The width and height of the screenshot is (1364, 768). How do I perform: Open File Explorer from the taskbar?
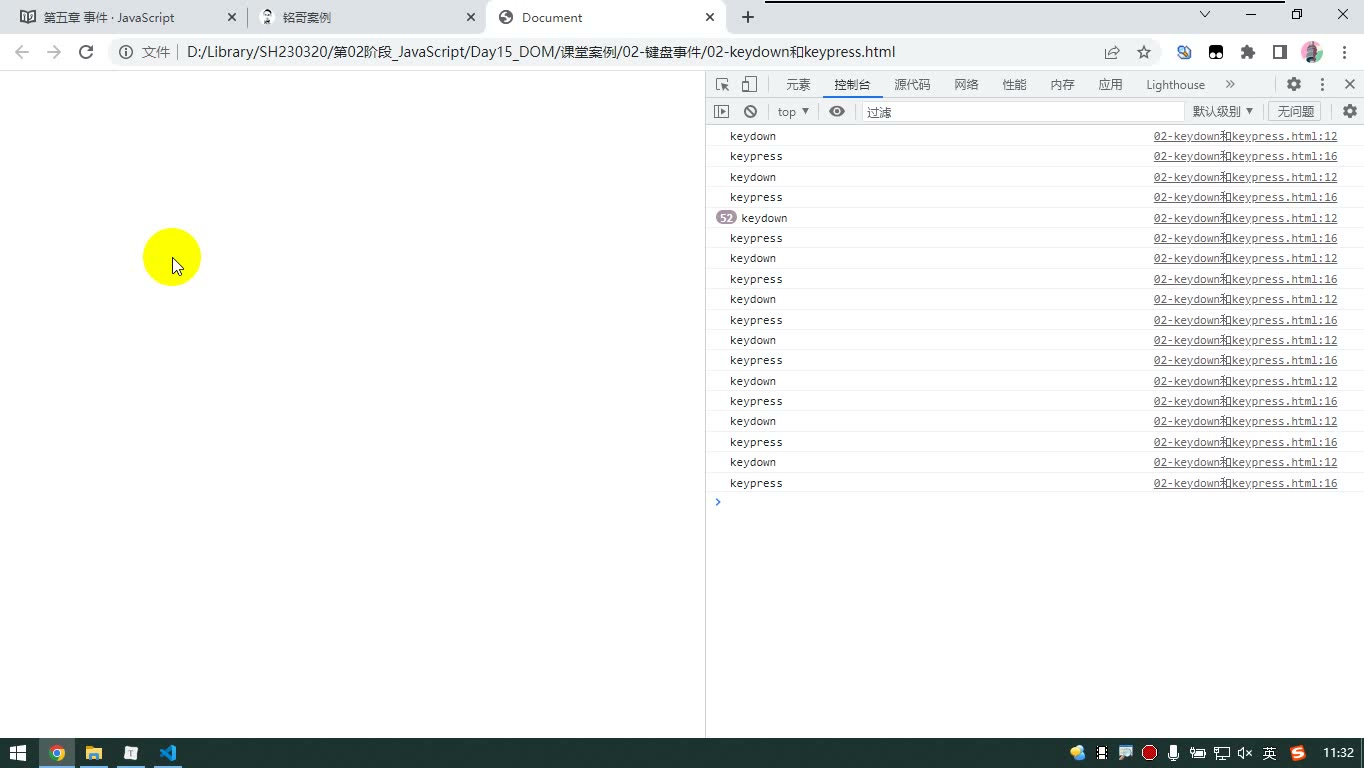tap(94, 753)
